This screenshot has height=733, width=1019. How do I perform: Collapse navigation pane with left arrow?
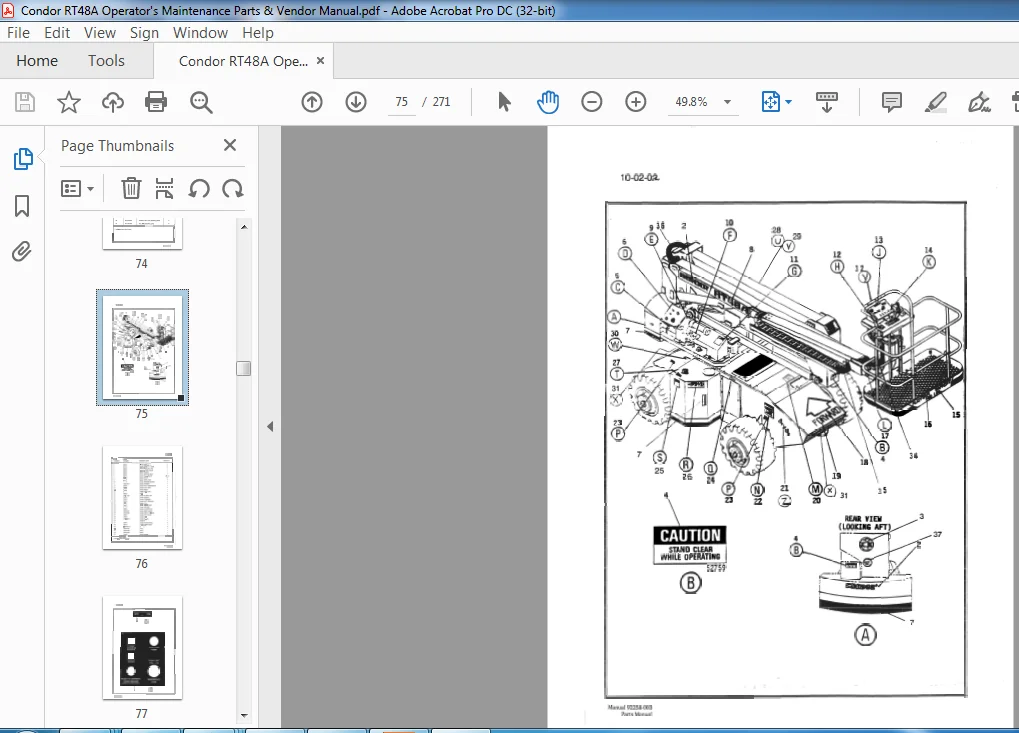(x=270, y=427)
